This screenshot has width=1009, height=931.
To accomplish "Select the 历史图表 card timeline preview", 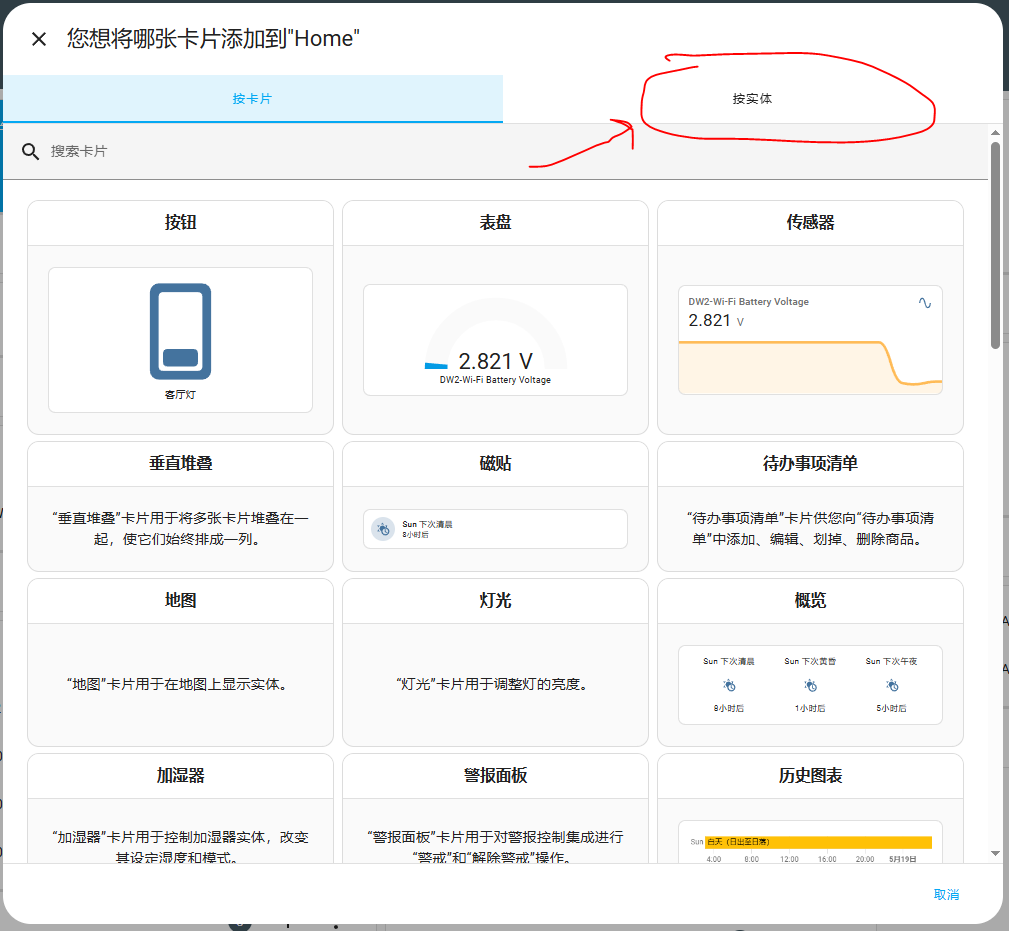I will [810, 842].
